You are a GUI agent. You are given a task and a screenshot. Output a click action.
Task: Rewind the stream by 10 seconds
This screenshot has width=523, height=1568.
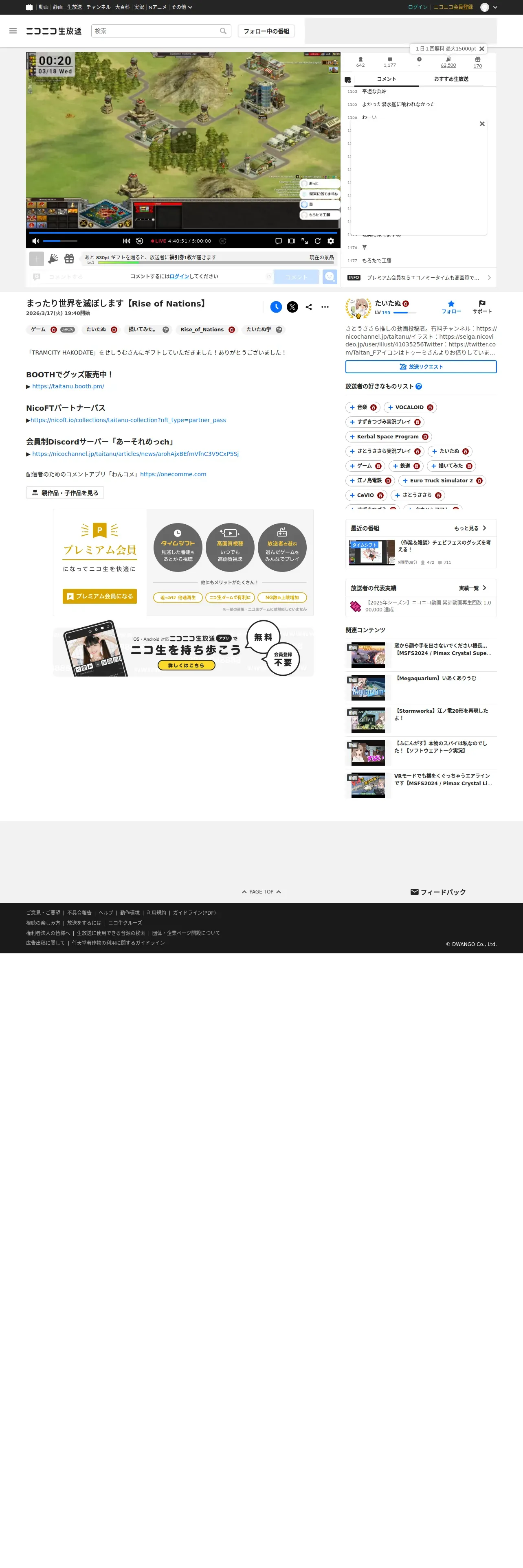coord(139,241)
